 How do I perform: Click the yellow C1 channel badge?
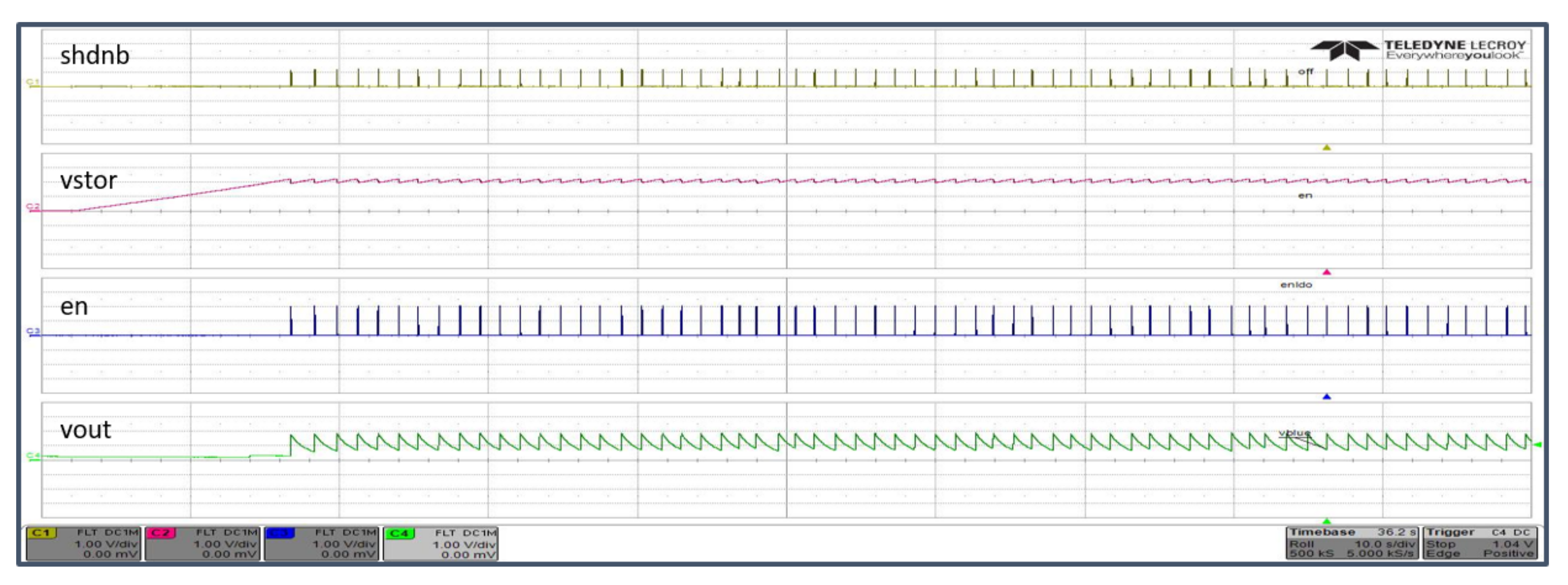(42, 533)
